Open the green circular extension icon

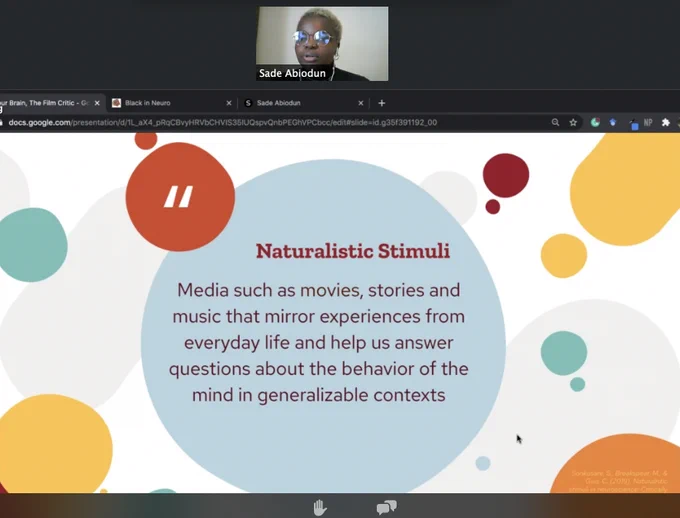(x=595, y=122)
